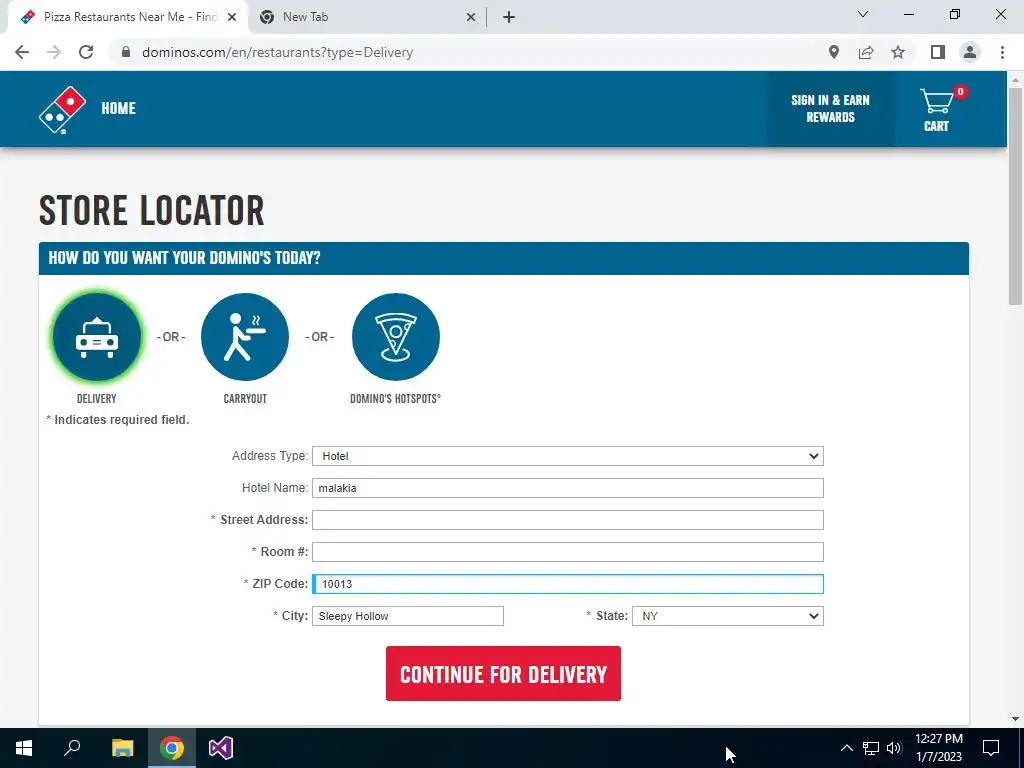Toggle the browser side panel
The width and height of the screenshot is (1024, 768).
pyautogui.click(x=938, y=52)
